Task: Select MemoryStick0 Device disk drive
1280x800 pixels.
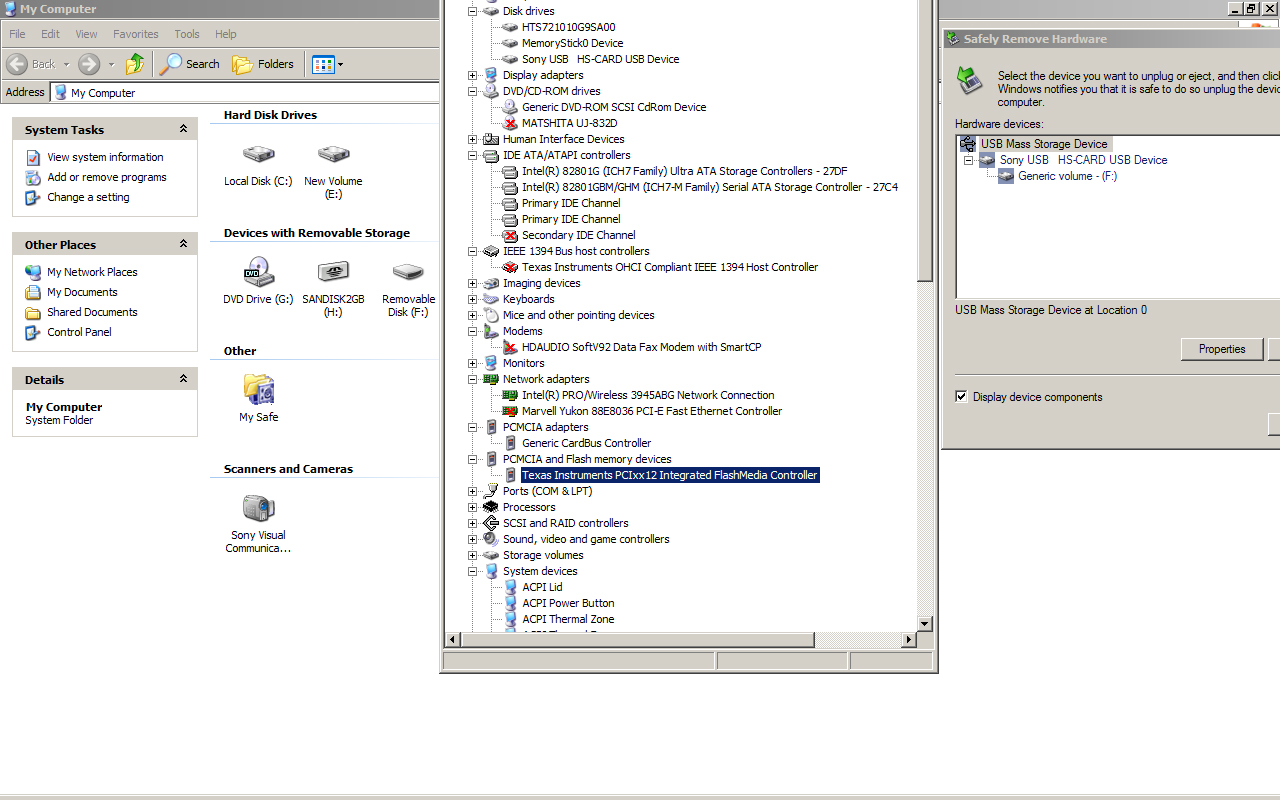Action: pyautogui.click(x=572, y=43)
